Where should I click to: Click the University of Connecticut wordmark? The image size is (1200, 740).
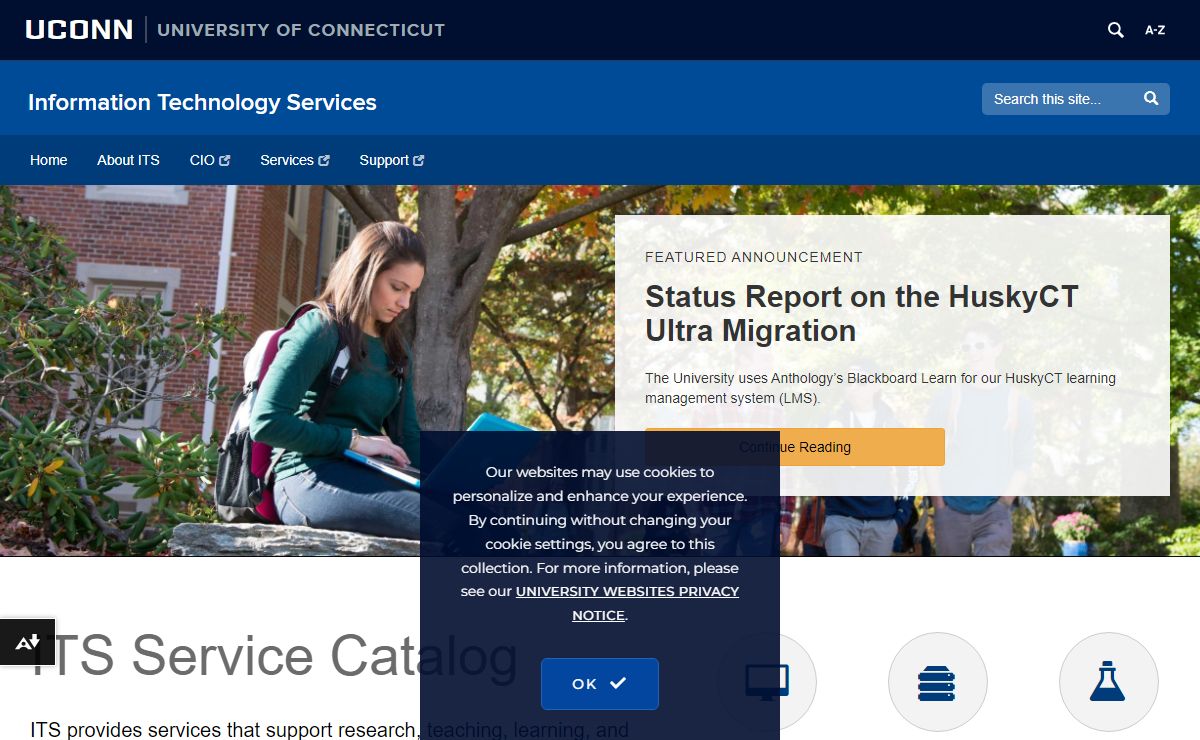pyautogui.click(x=301, y=30)
